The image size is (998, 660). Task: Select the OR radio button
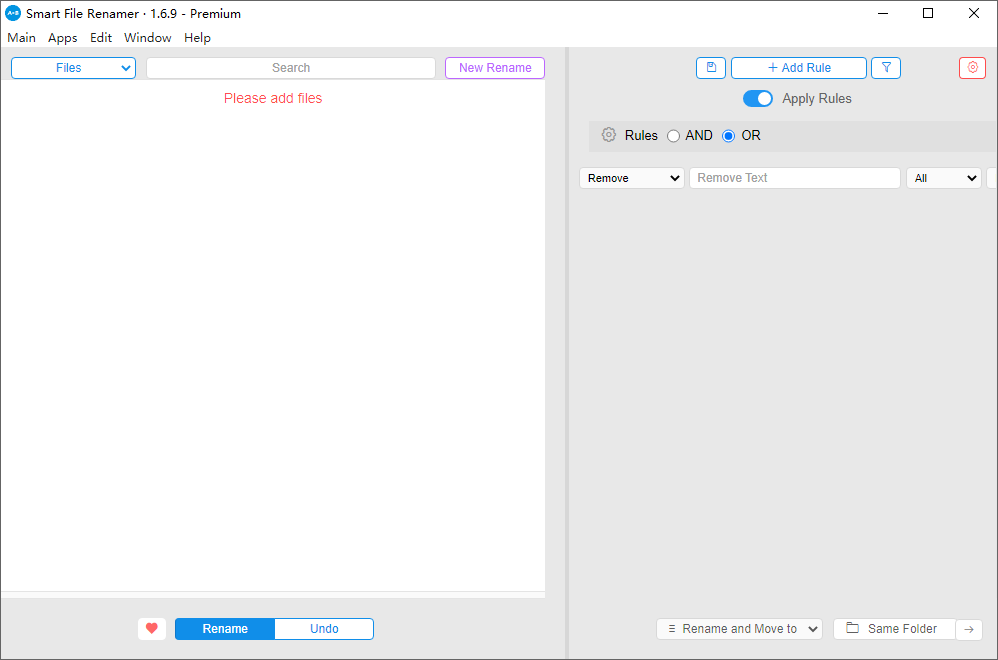[729, 136]
